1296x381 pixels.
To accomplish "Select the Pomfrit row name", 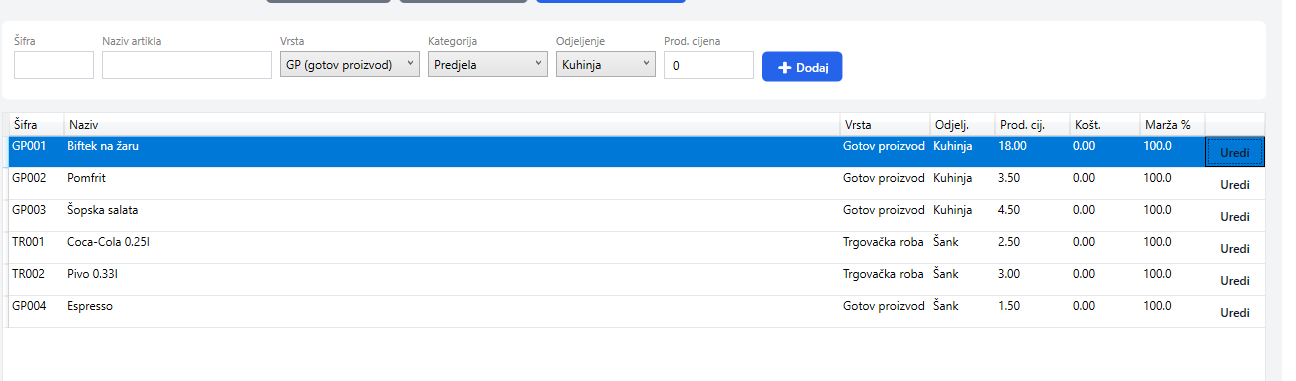I will pos(86,178).
